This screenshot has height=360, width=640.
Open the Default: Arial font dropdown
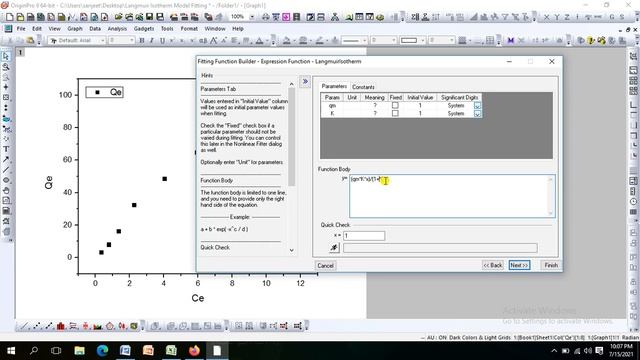click(x=102, y=40)
